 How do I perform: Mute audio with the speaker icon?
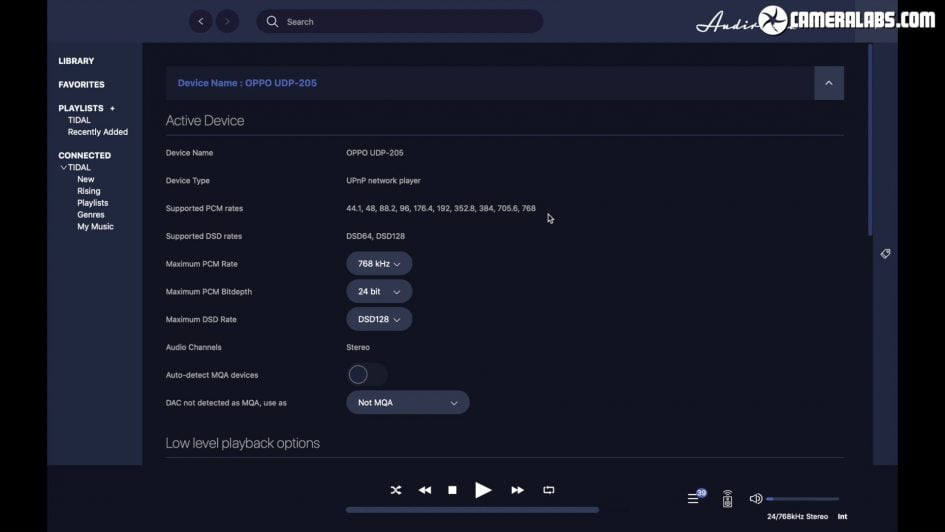point(756,498)
